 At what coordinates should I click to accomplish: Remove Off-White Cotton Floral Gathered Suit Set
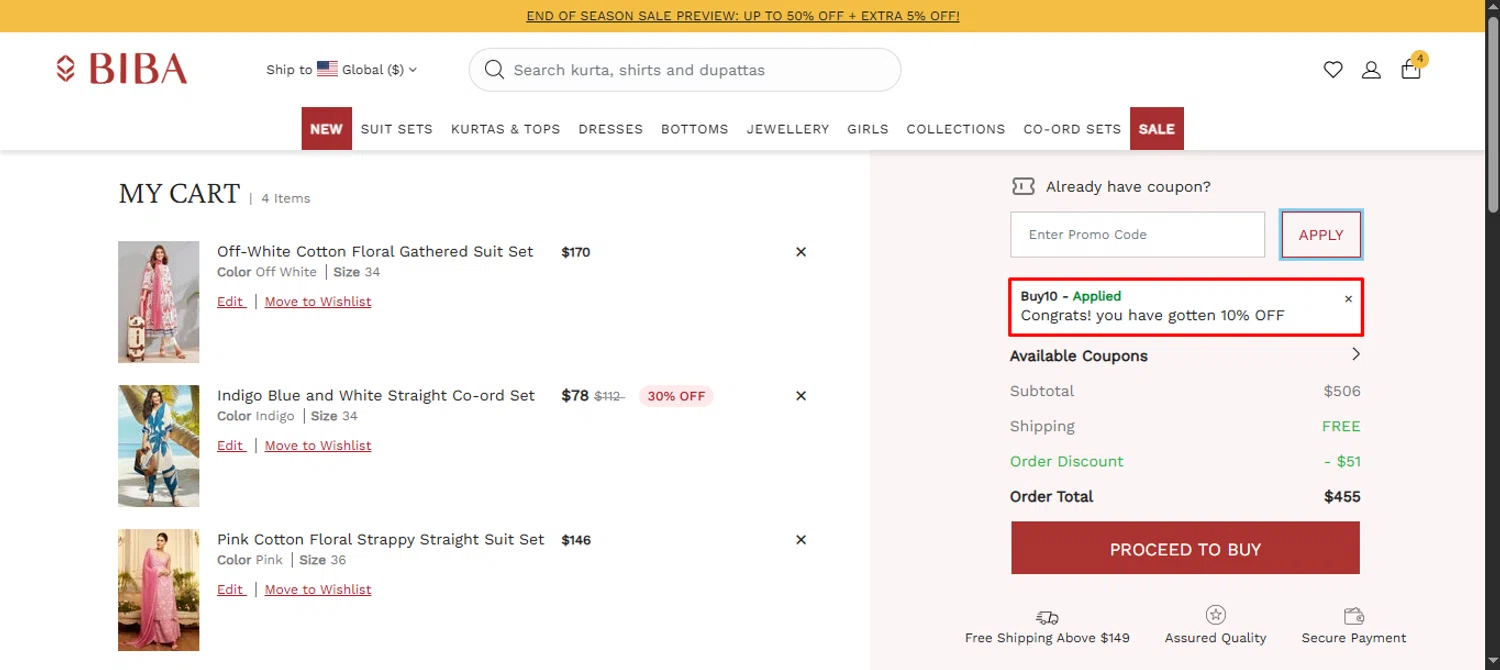801,252
